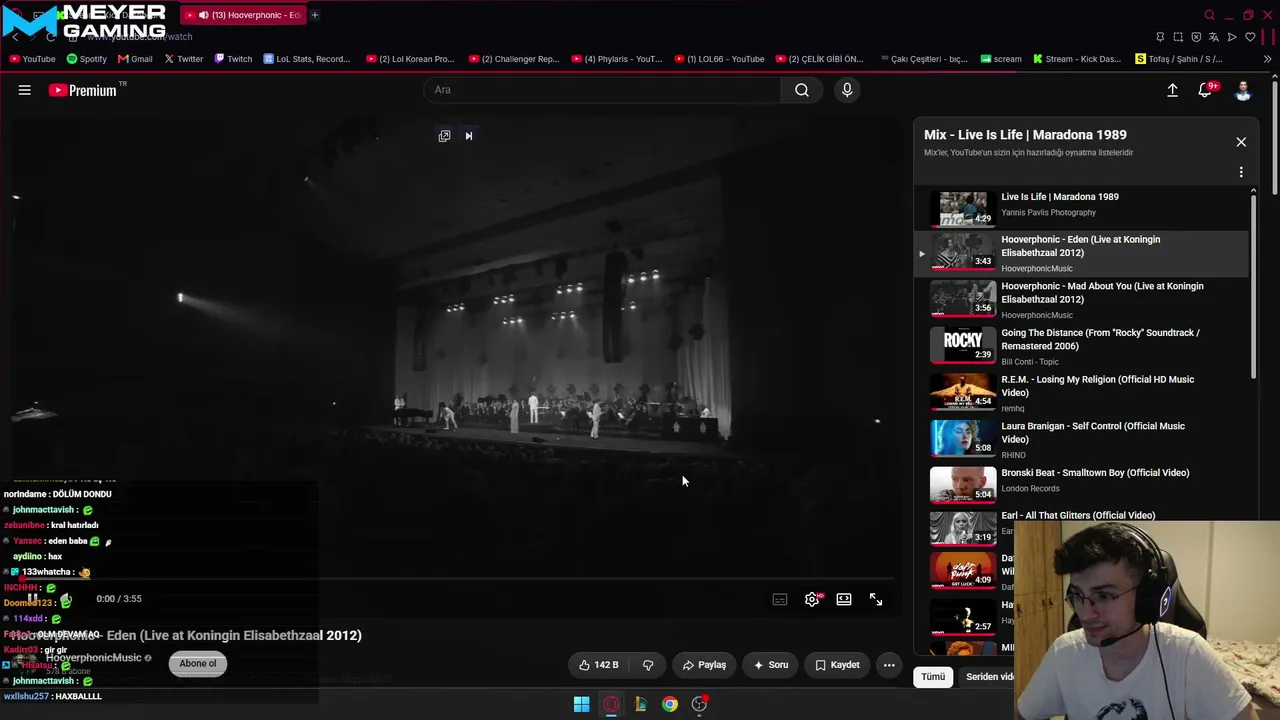Like the video with 142 B likes

[x=598, y=665]
